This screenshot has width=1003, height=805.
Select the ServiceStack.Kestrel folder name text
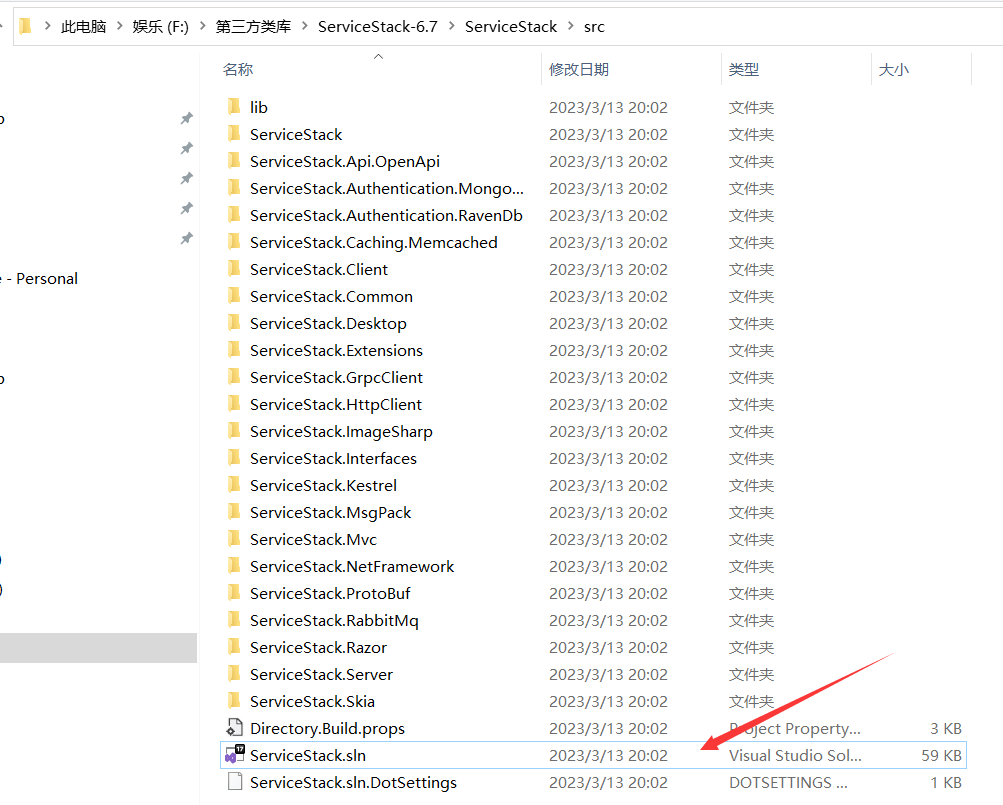[323, 485]
